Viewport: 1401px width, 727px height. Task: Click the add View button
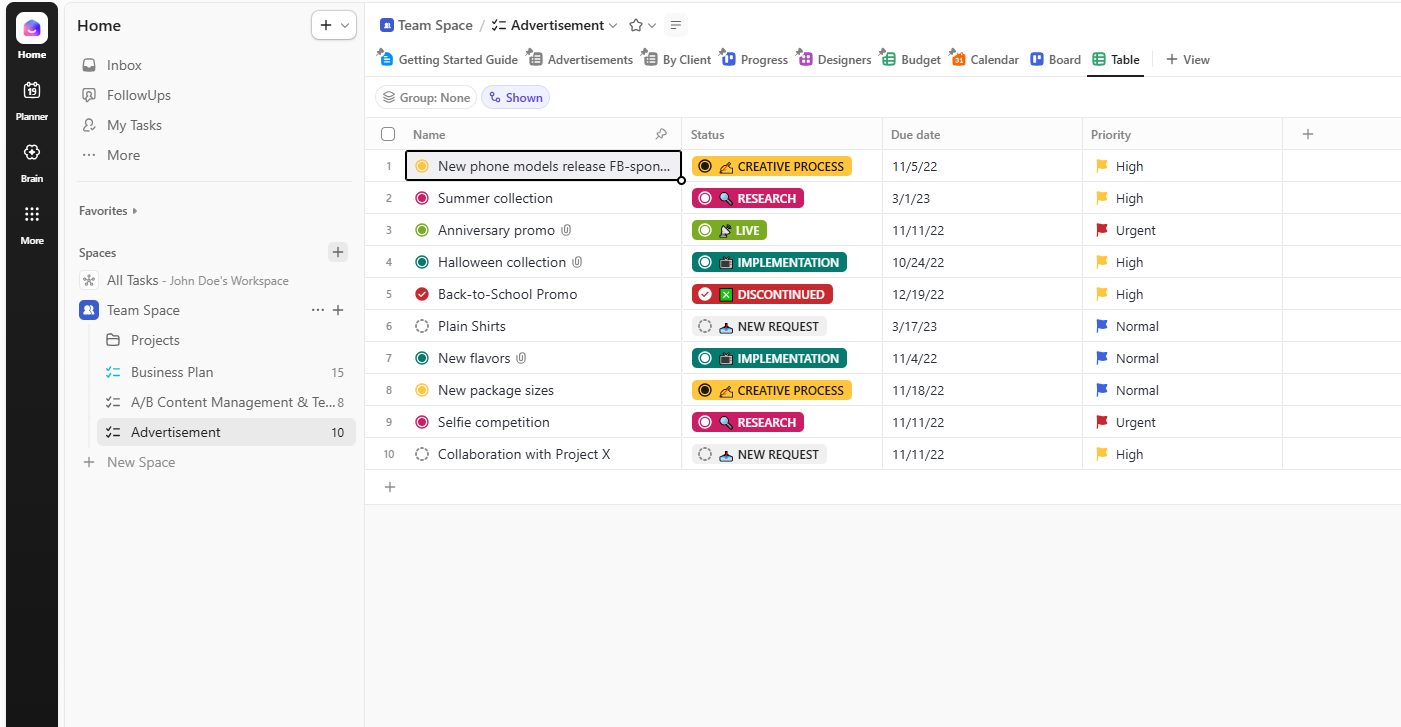tap(1188, 60)
